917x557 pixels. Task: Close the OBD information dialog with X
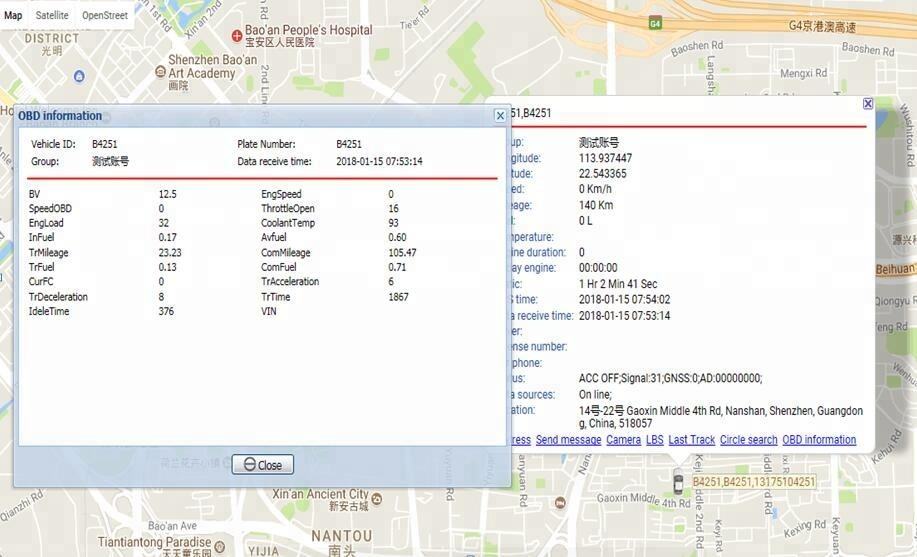(x=500, y=116)
